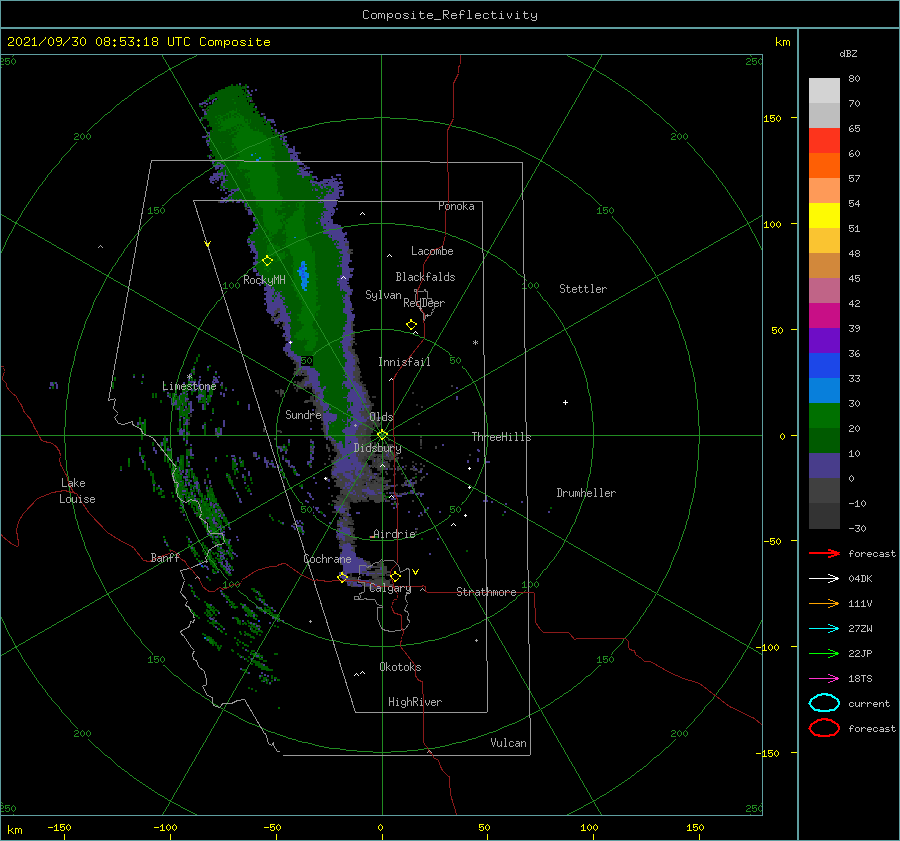Click the Vulcan label

point(508,743)
